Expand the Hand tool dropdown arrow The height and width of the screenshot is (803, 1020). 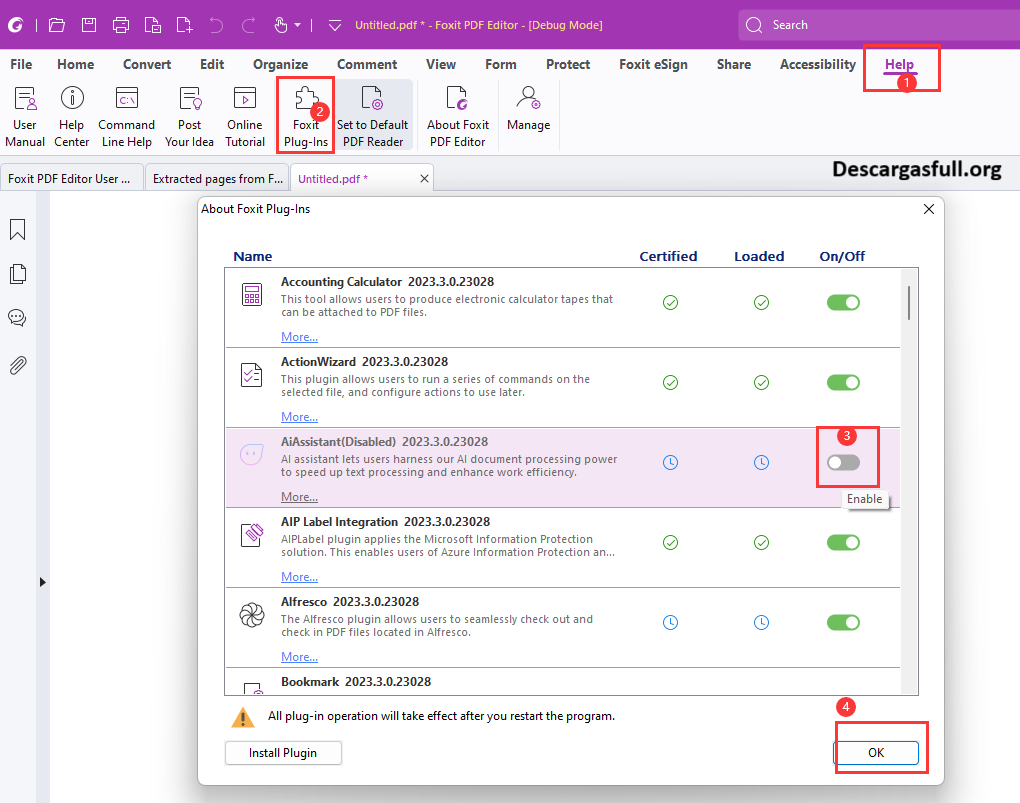299,25
